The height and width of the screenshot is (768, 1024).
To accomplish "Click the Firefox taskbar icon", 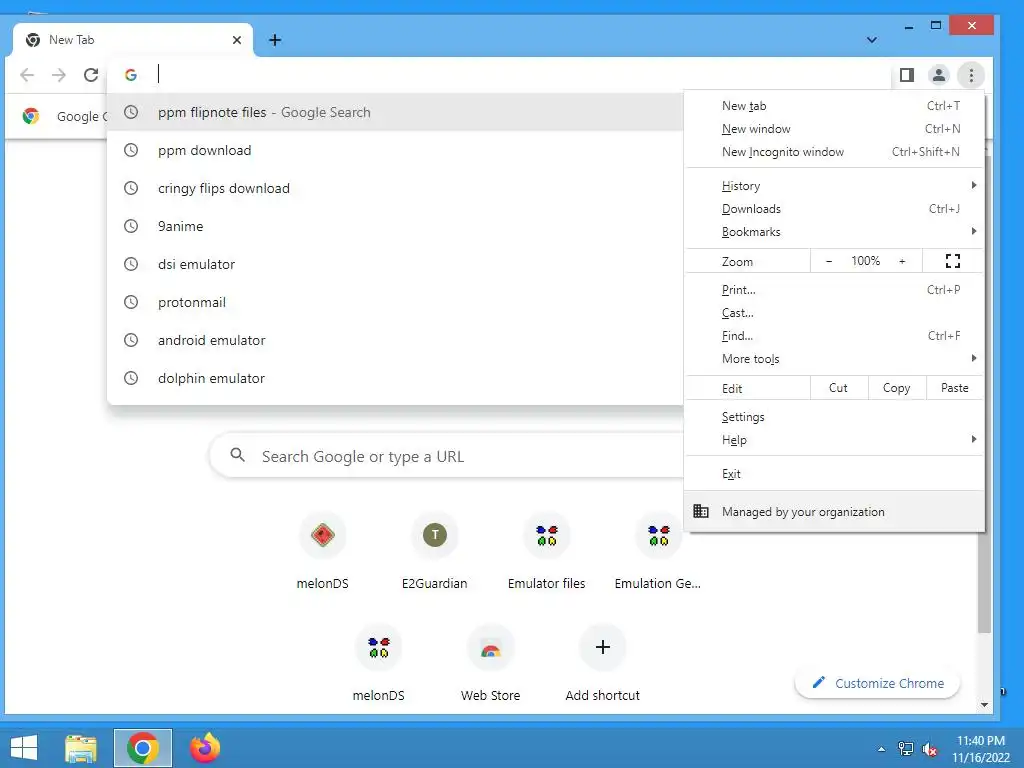I will click(x=205, y=748).
